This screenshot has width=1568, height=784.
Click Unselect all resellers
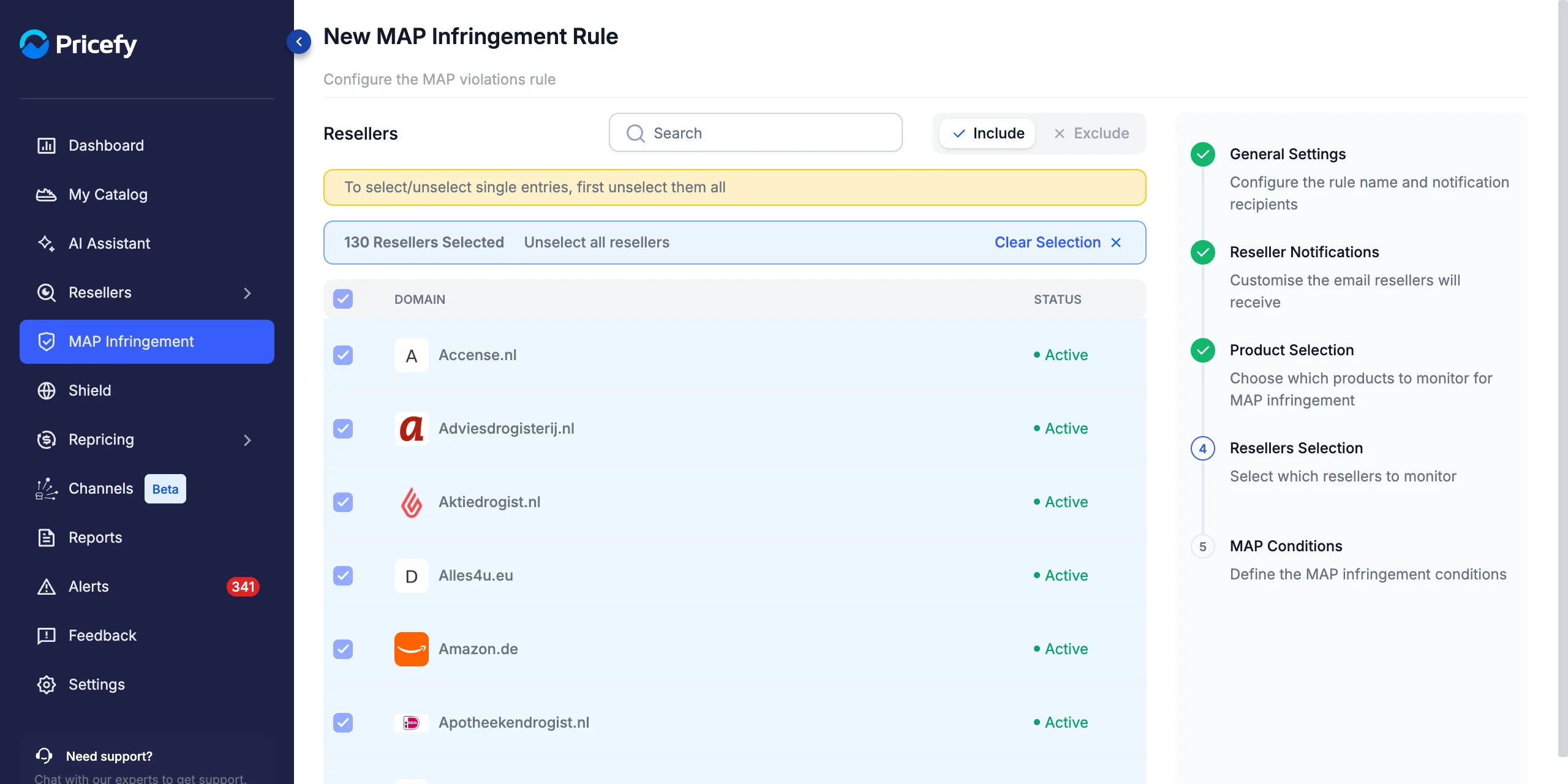coord(597,243)
